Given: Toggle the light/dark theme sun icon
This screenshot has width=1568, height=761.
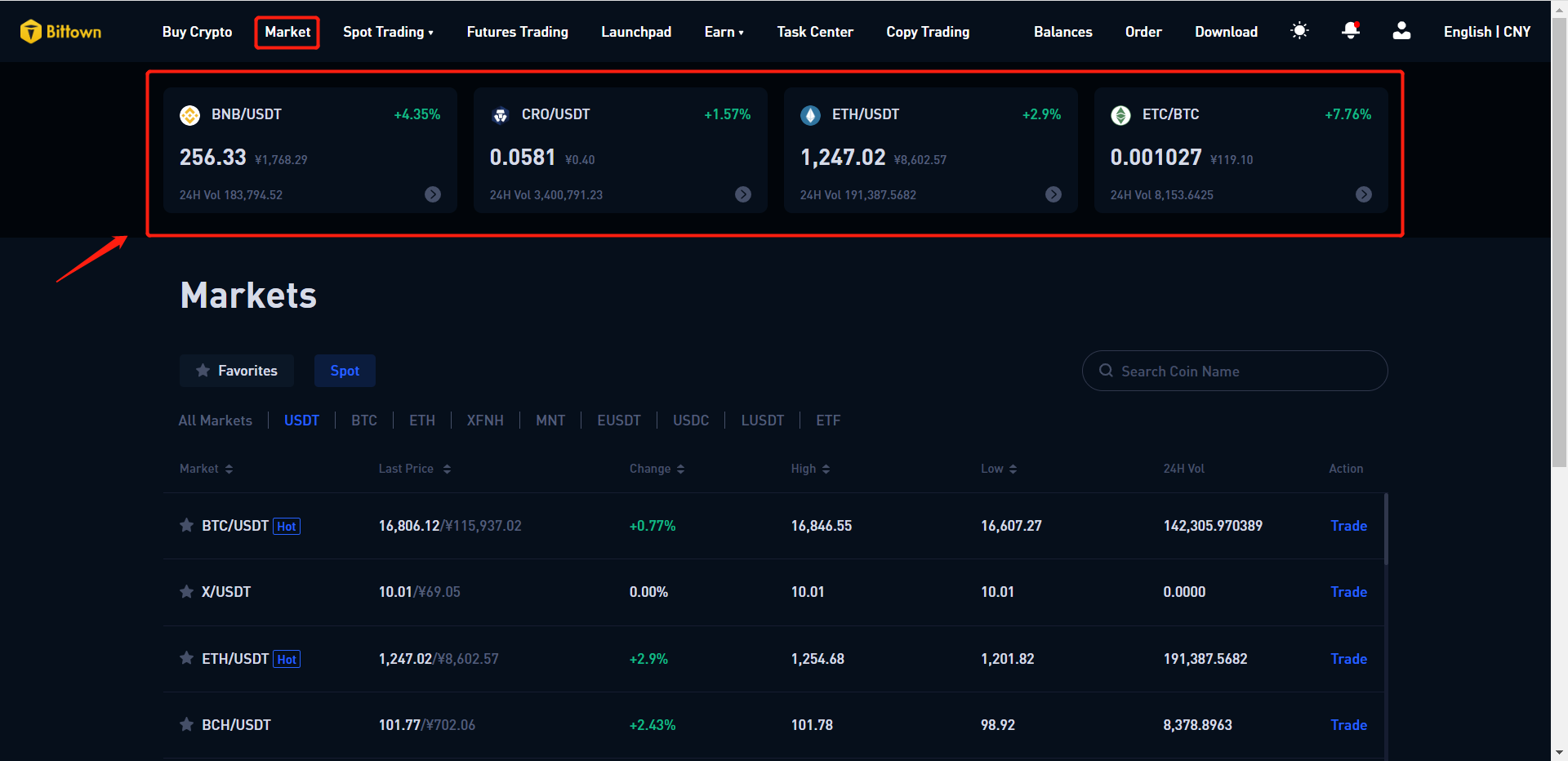Looking at the screenshot, I should tap(1299, 31).
